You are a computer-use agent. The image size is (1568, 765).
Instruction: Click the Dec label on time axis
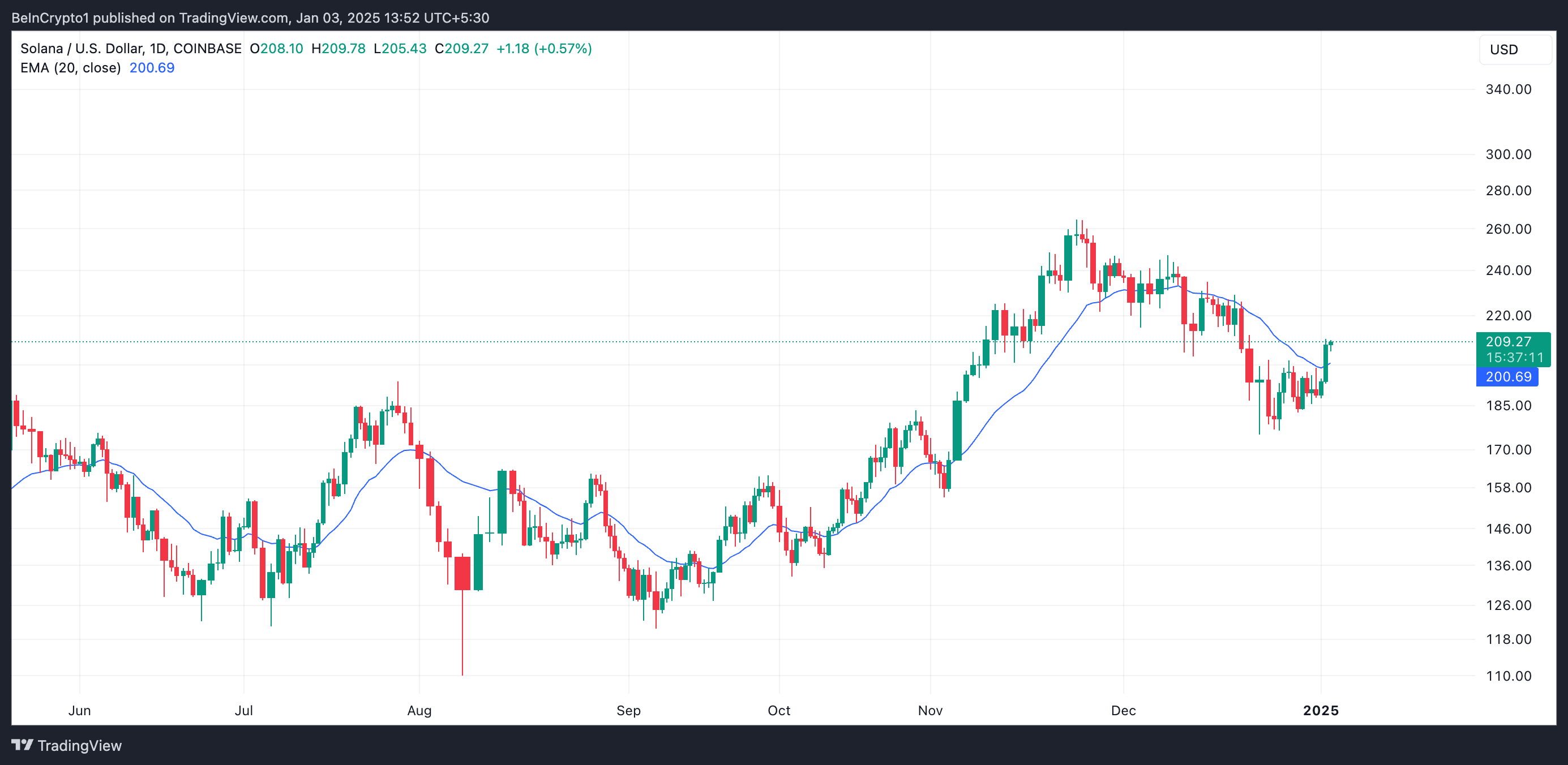click(x=1123, y=710)
